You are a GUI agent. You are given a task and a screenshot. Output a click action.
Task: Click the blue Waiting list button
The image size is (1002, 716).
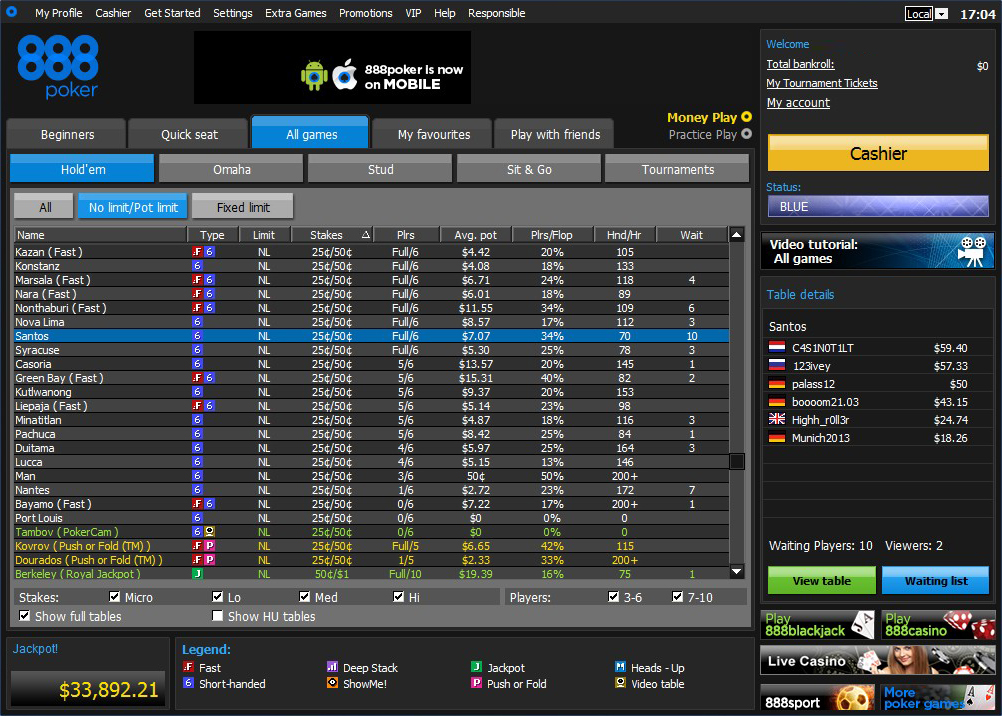click(x=936, y=580)
